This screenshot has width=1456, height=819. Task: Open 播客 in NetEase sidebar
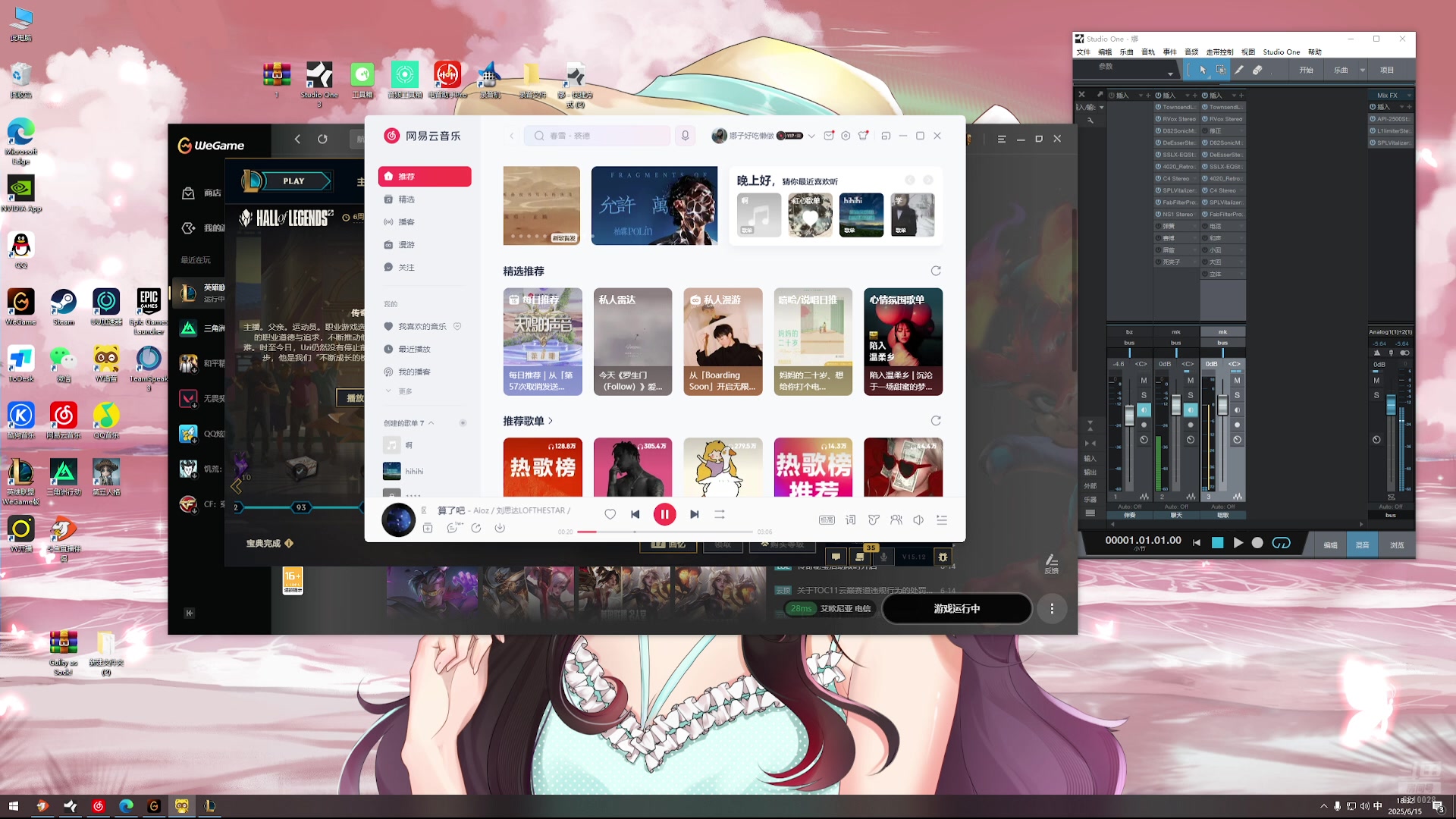[x=425, y=222]
